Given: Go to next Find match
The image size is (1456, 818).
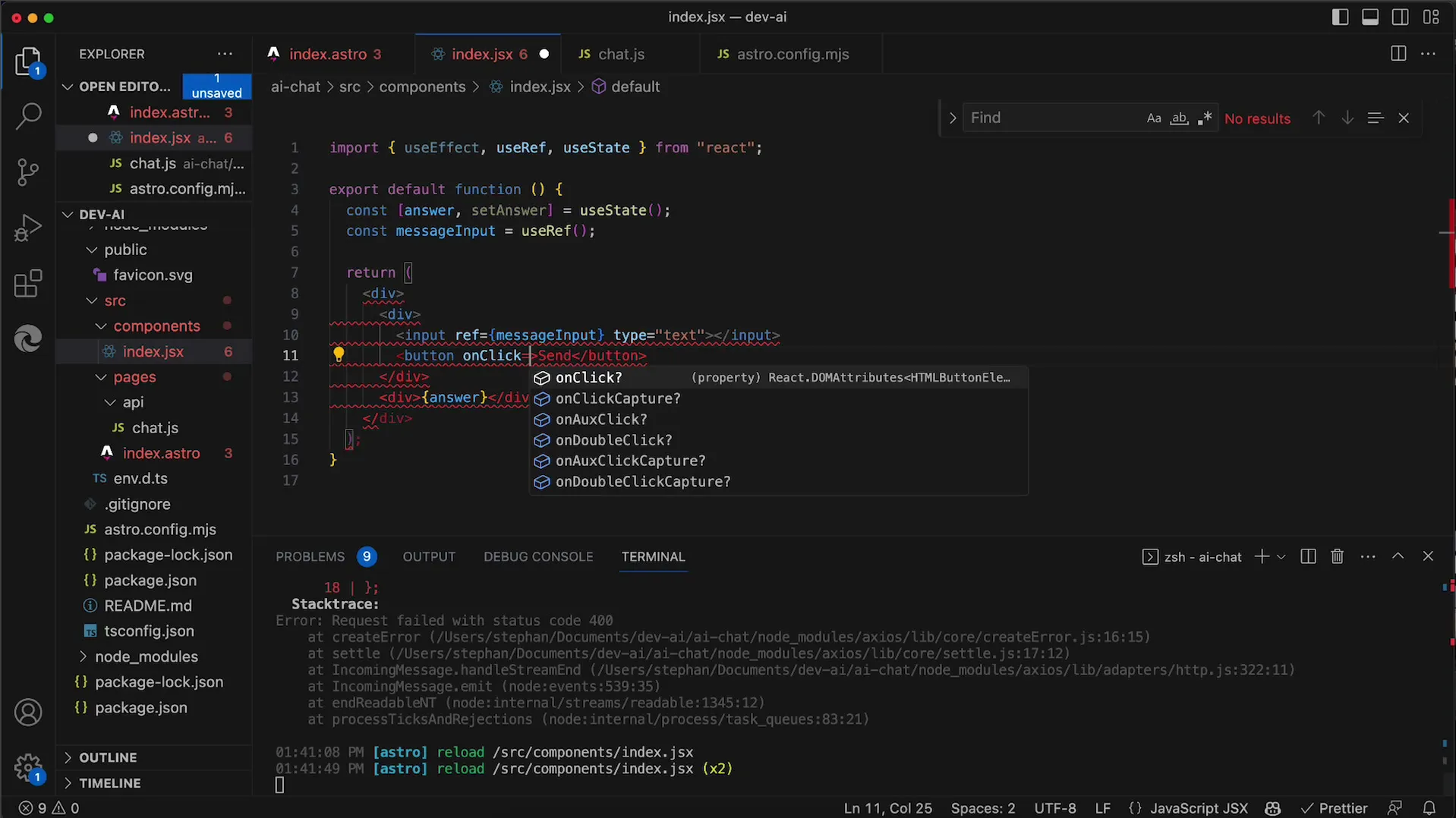Looking at the screenshot, I should pyautogui.click(x=1347, y=118).
